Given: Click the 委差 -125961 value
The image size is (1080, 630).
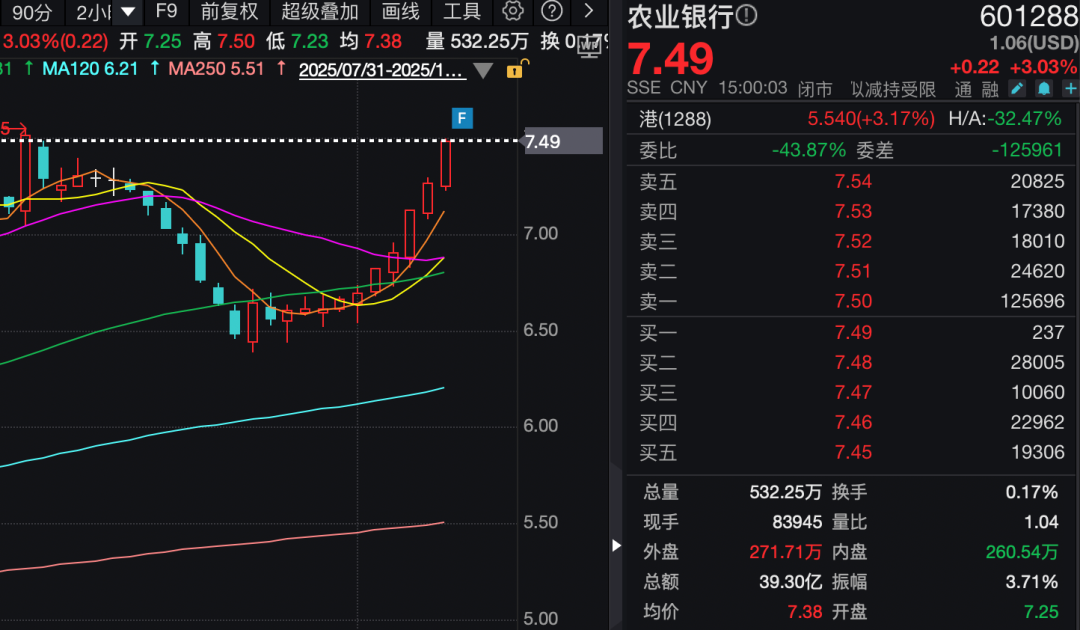Looking at the screenshot, I should tap(1027, 150).
